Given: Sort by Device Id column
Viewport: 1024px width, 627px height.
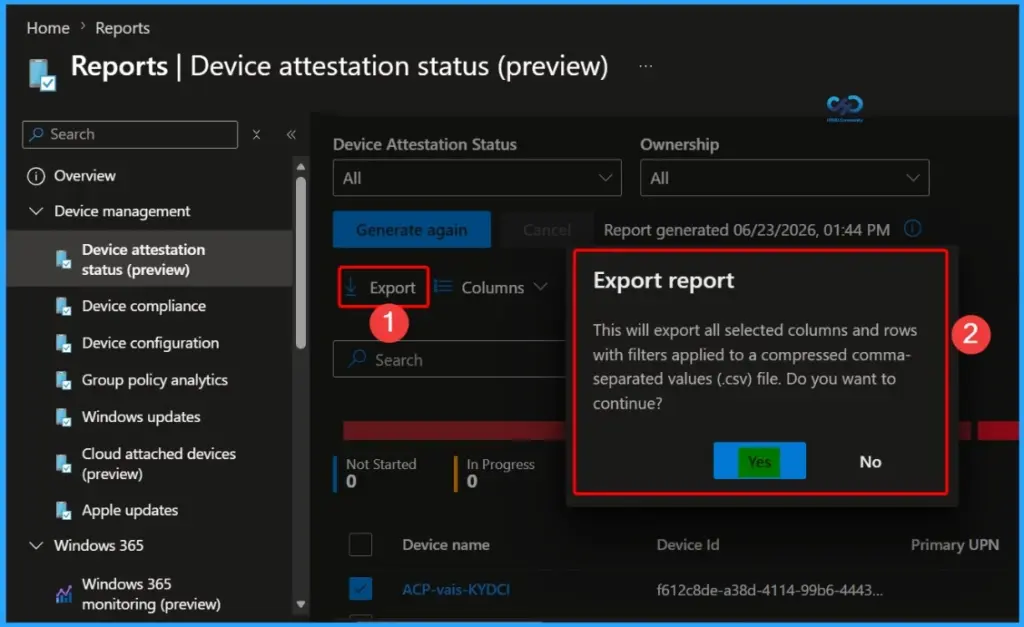Looking at the screenshot, I should point(688,545).
